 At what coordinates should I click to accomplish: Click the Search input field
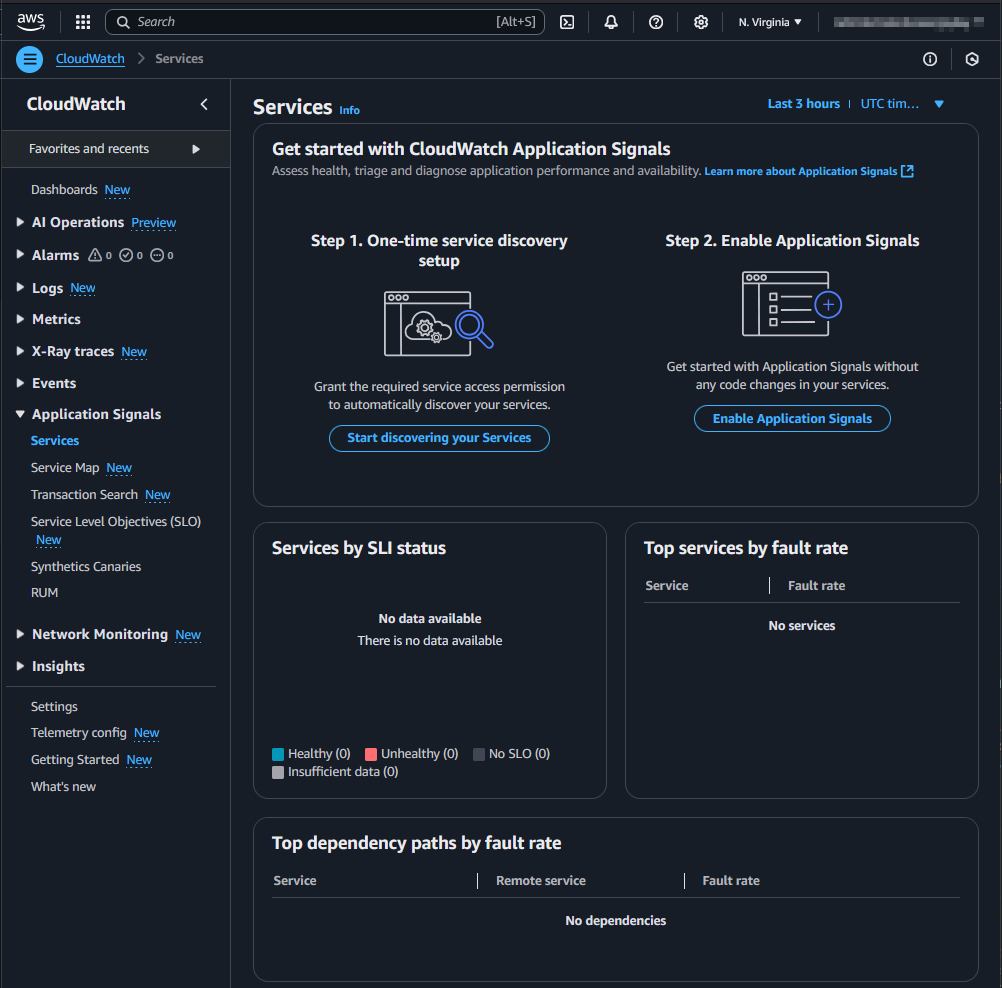[320, 21]
